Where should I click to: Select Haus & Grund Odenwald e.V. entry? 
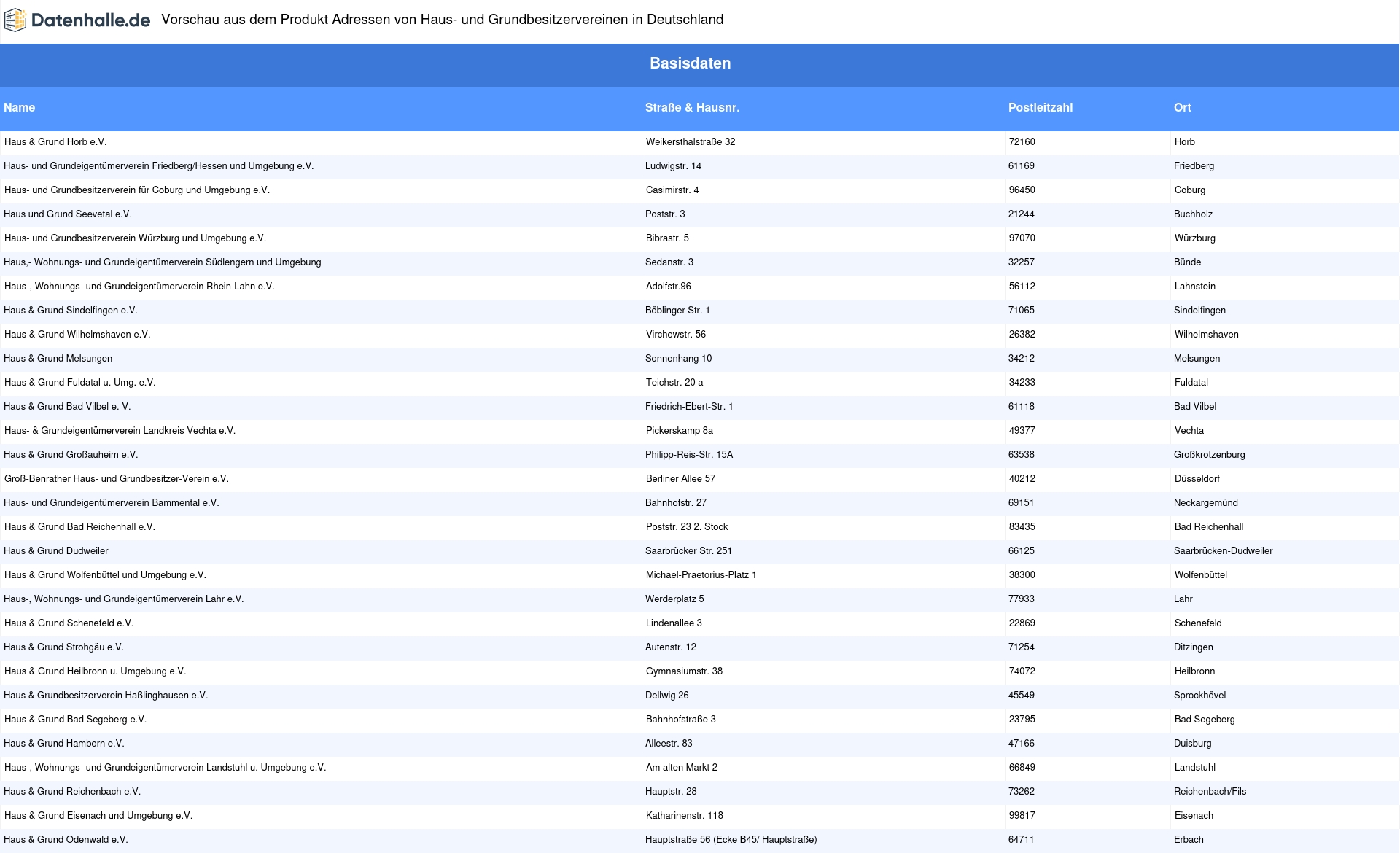point(66,840)
